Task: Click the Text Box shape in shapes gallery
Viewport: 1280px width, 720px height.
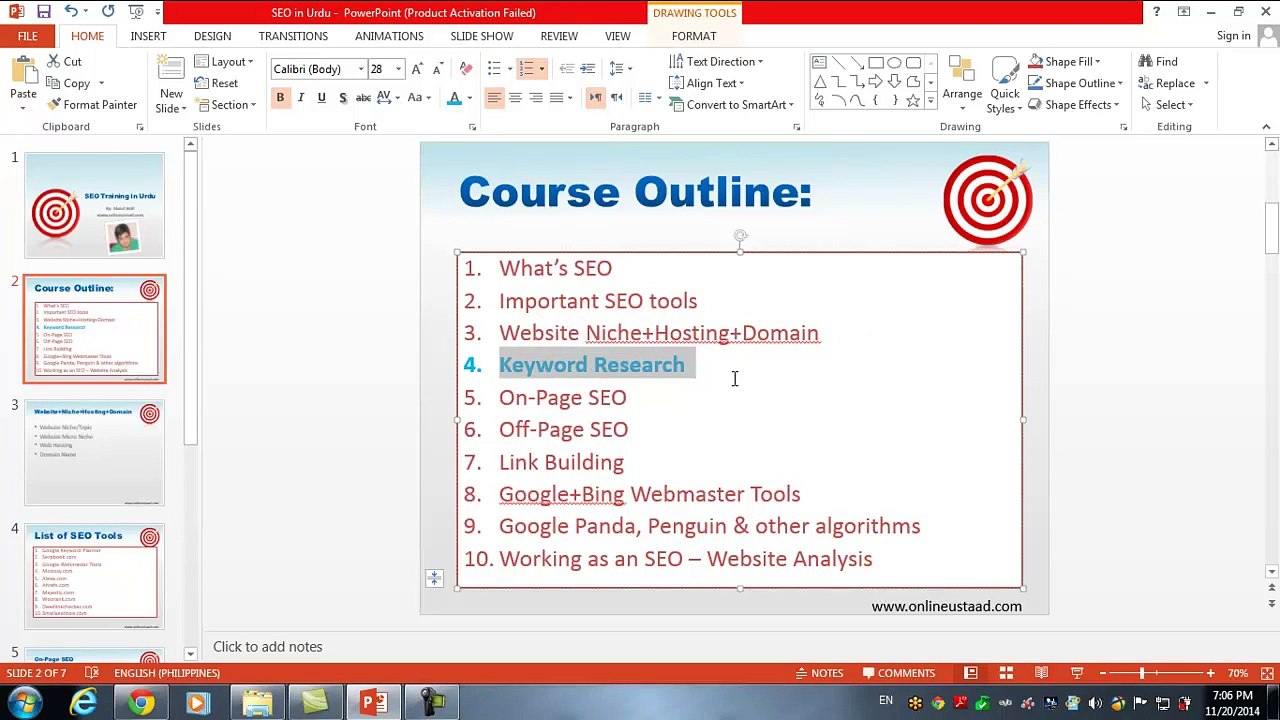Action: click(x=819, y=62)
